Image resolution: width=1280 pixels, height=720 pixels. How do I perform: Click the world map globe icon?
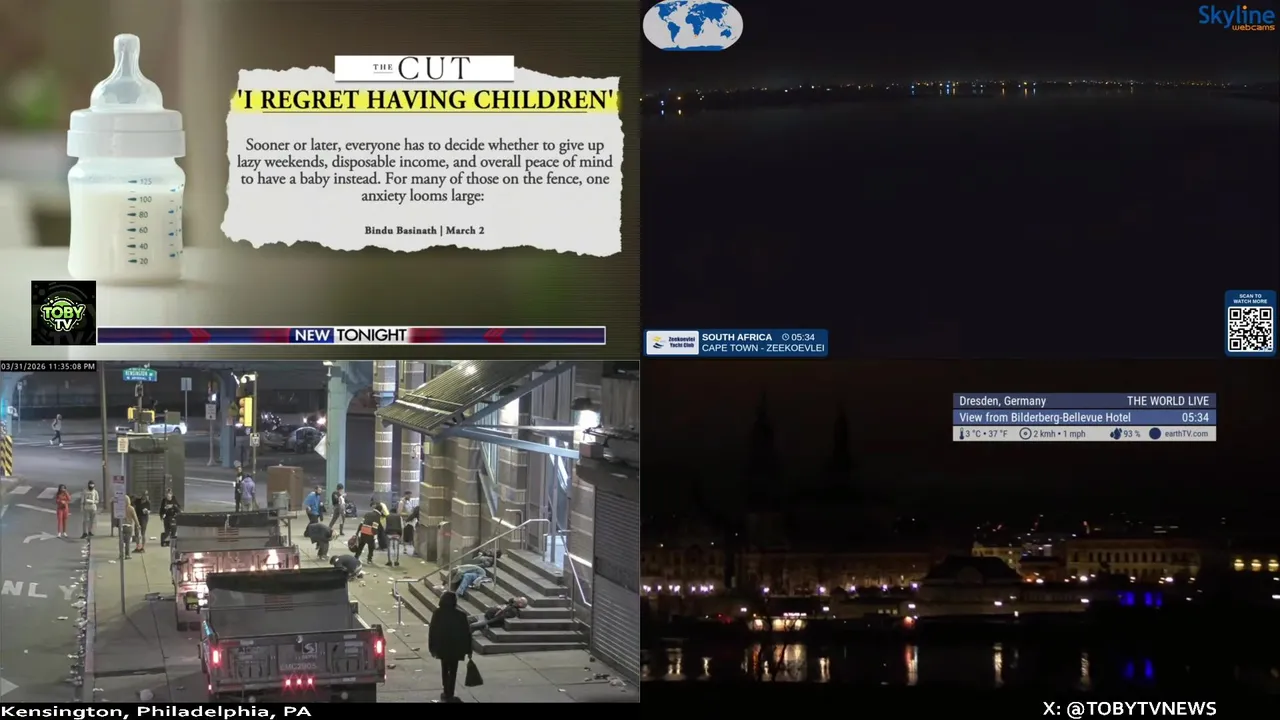coord(693,25)
